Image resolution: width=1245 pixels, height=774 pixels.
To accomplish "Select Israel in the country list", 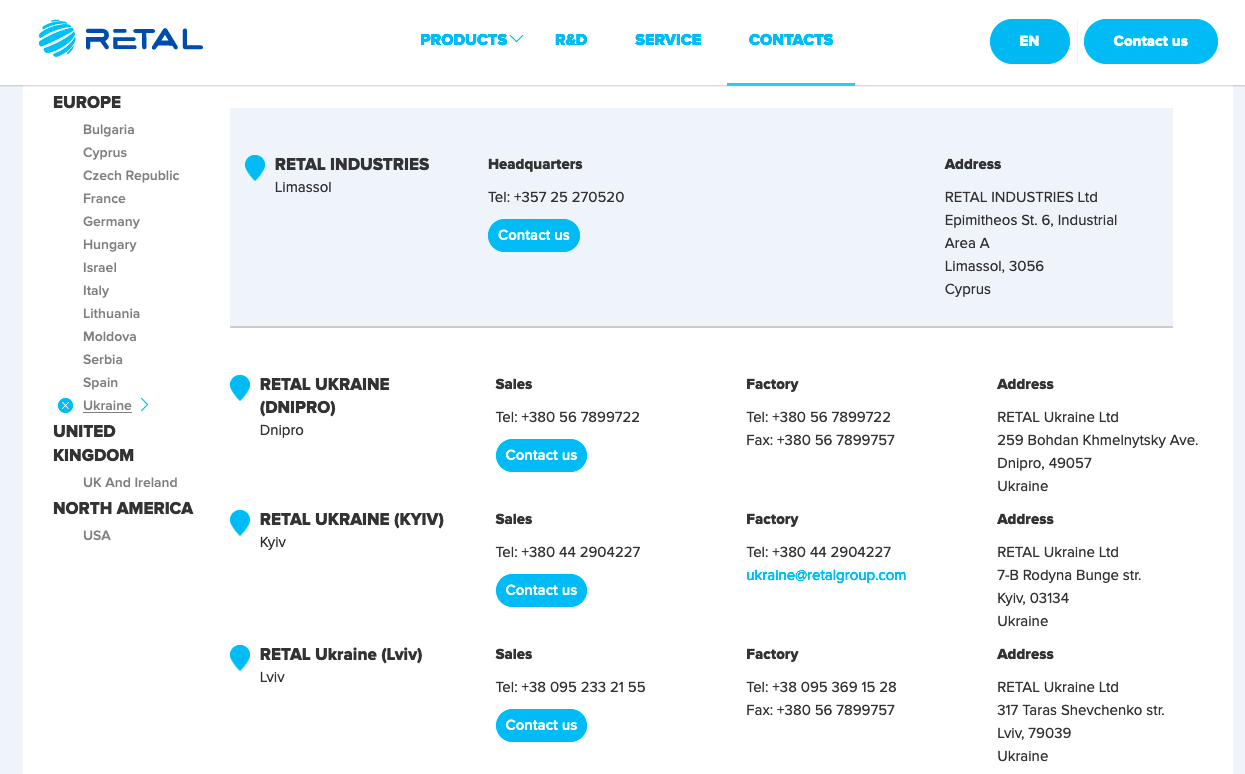I will point(100,268).
